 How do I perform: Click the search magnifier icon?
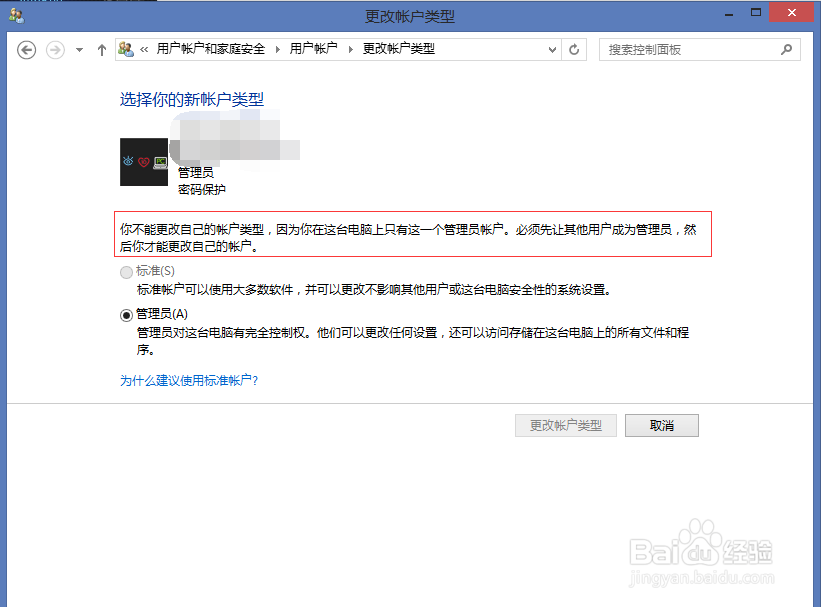[786, 49]
